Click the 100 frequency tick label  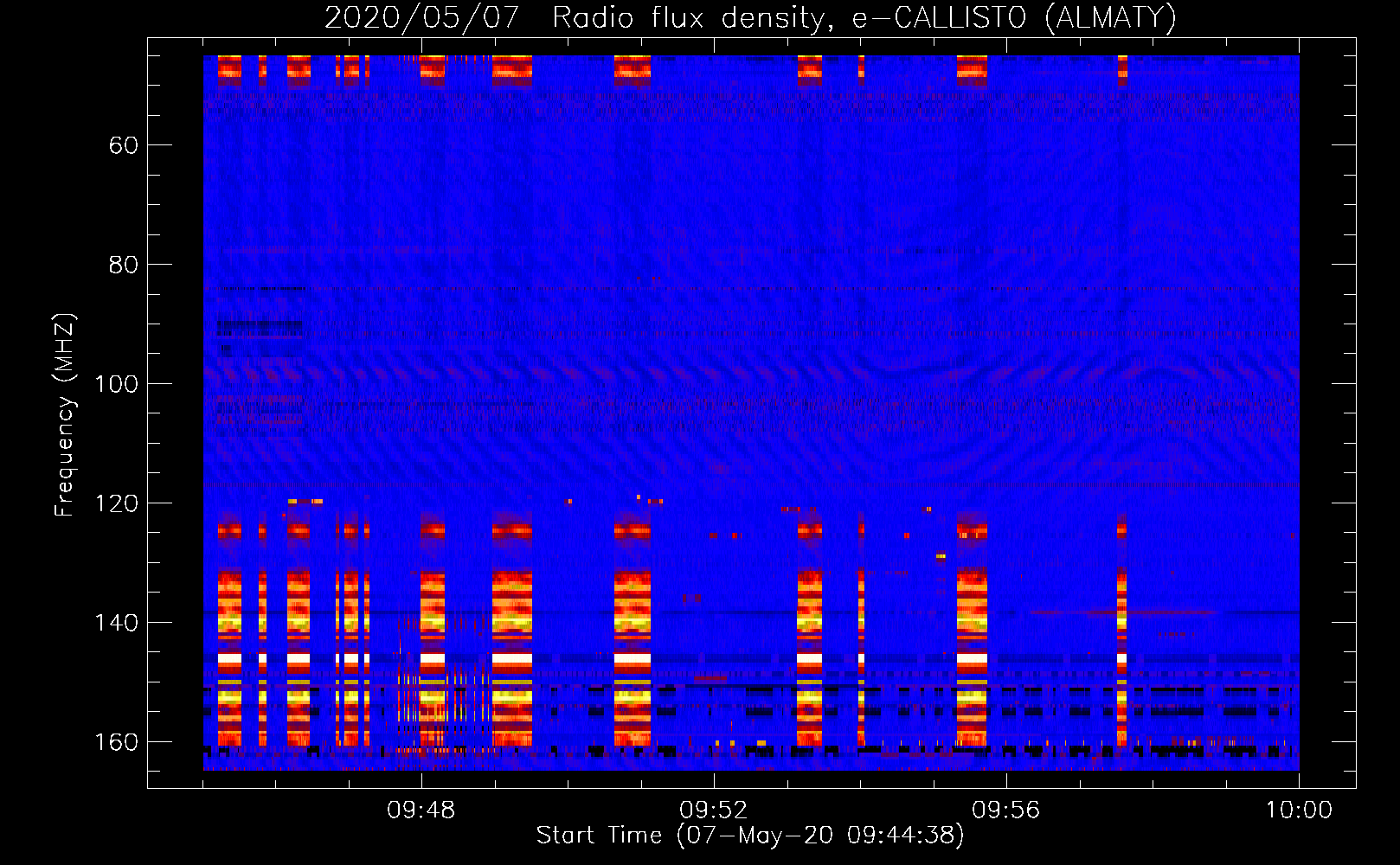point(116,384)
